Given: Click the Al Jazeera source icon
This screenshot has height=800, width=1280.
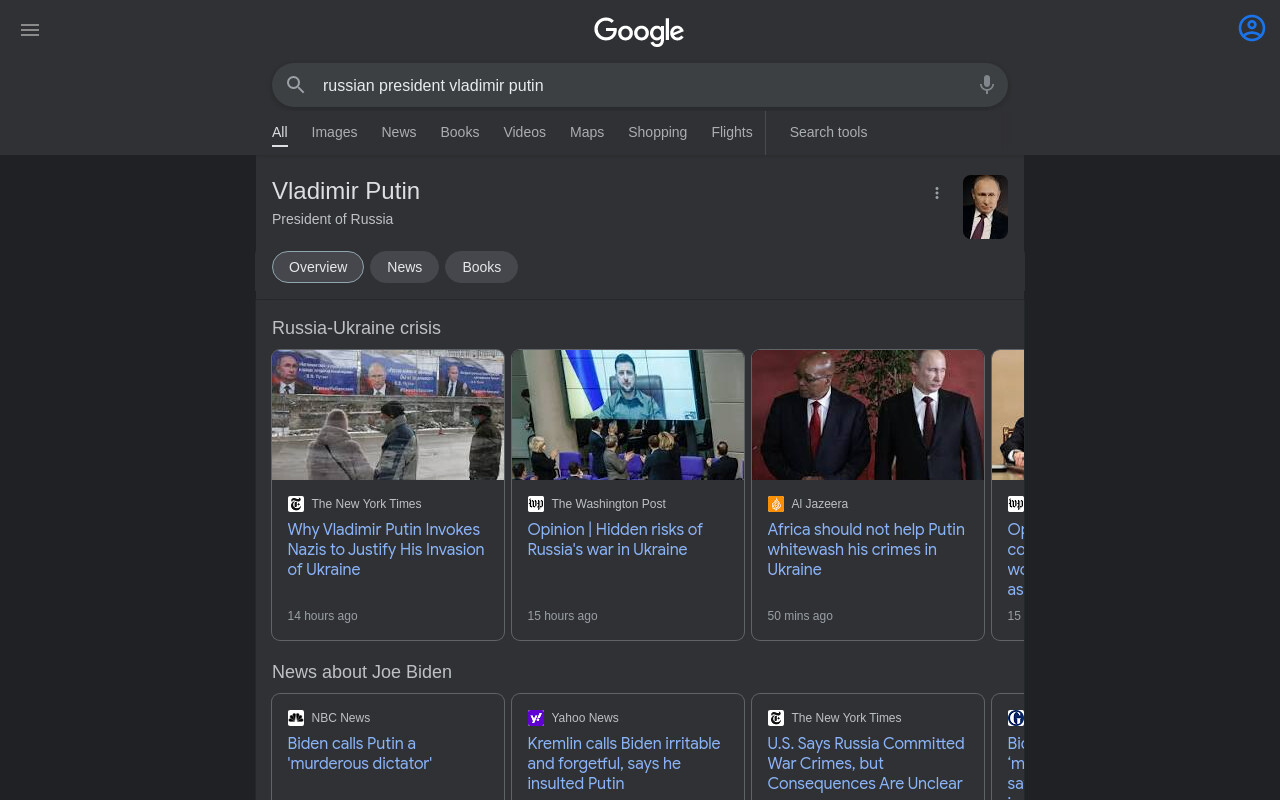Looking at the screenshot, I should pyautogui.click(x=776, y=504).
